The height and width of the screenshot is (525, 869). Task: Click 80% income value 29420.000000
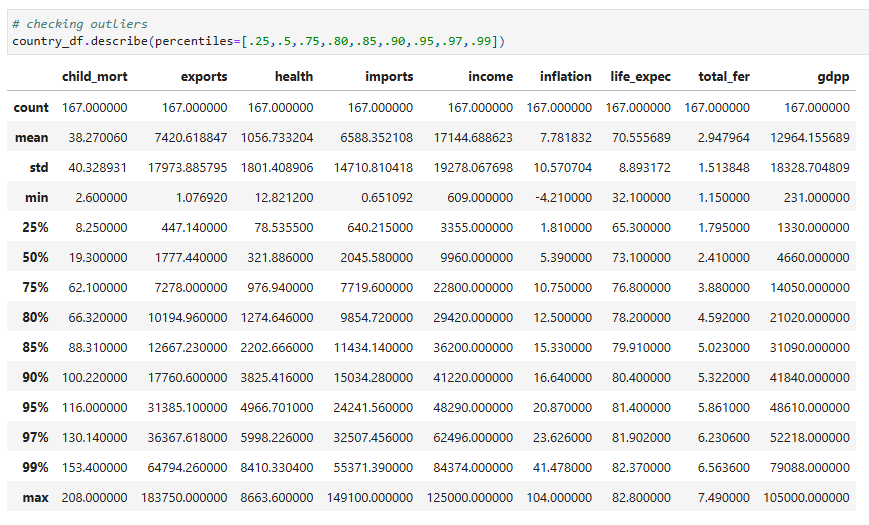pyautogui.click(x=473, y=317)
